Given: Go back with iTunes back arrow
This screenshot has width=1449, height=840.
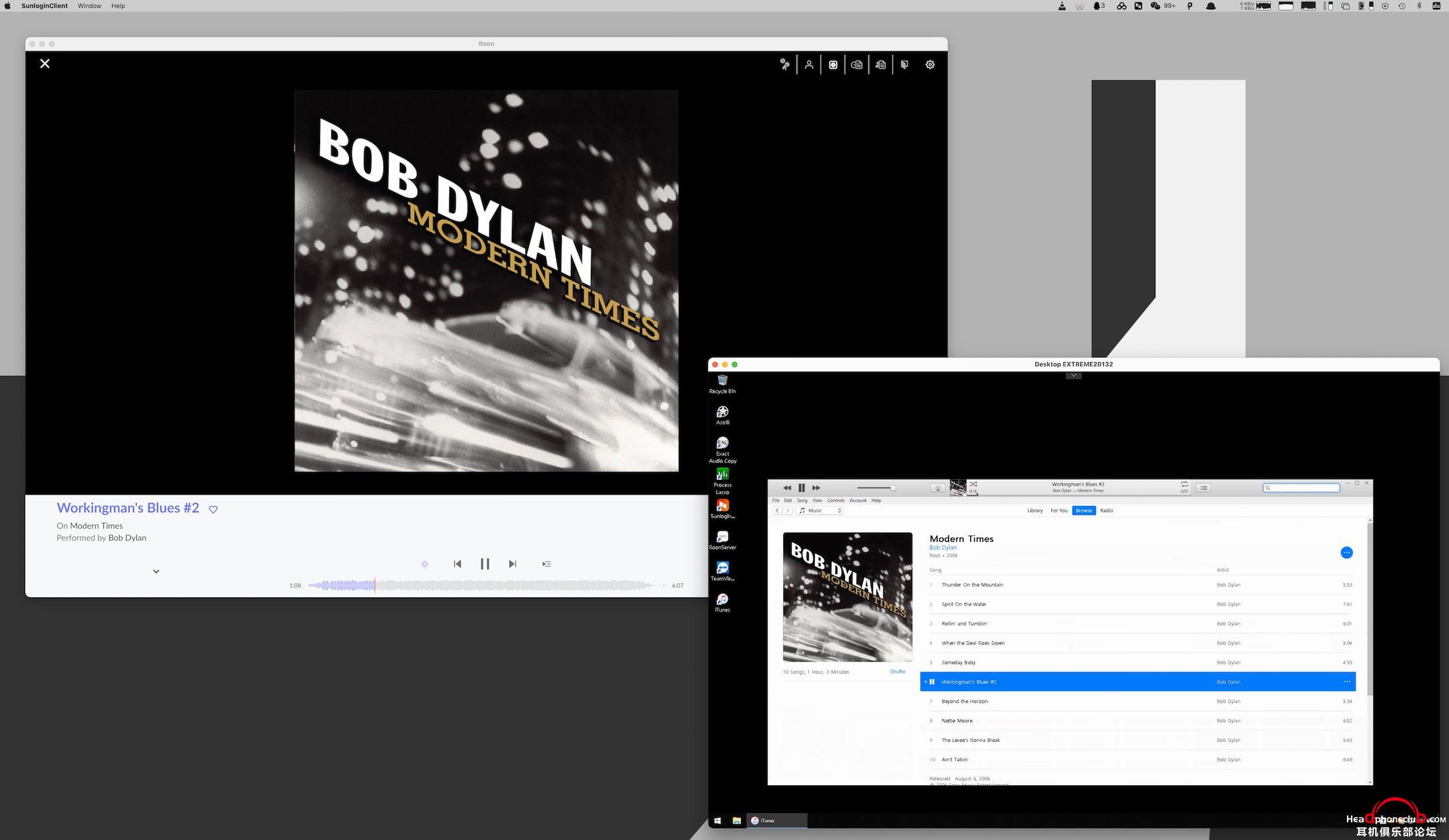Looking at the screenshot, I should pyautogui.click(x=777, y=511).
